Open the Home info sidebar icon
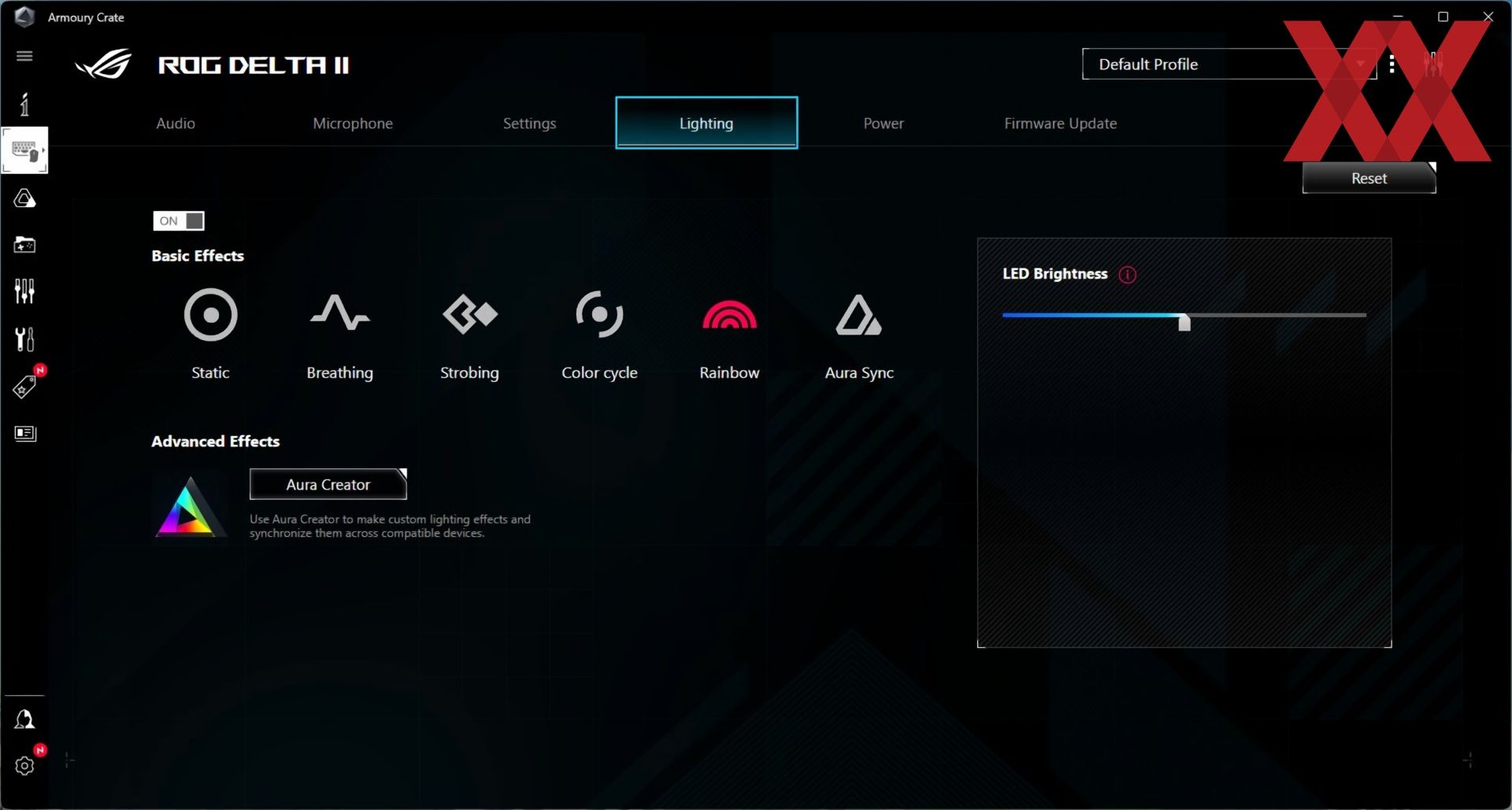Screen dimensions: 1512x810 24,103
